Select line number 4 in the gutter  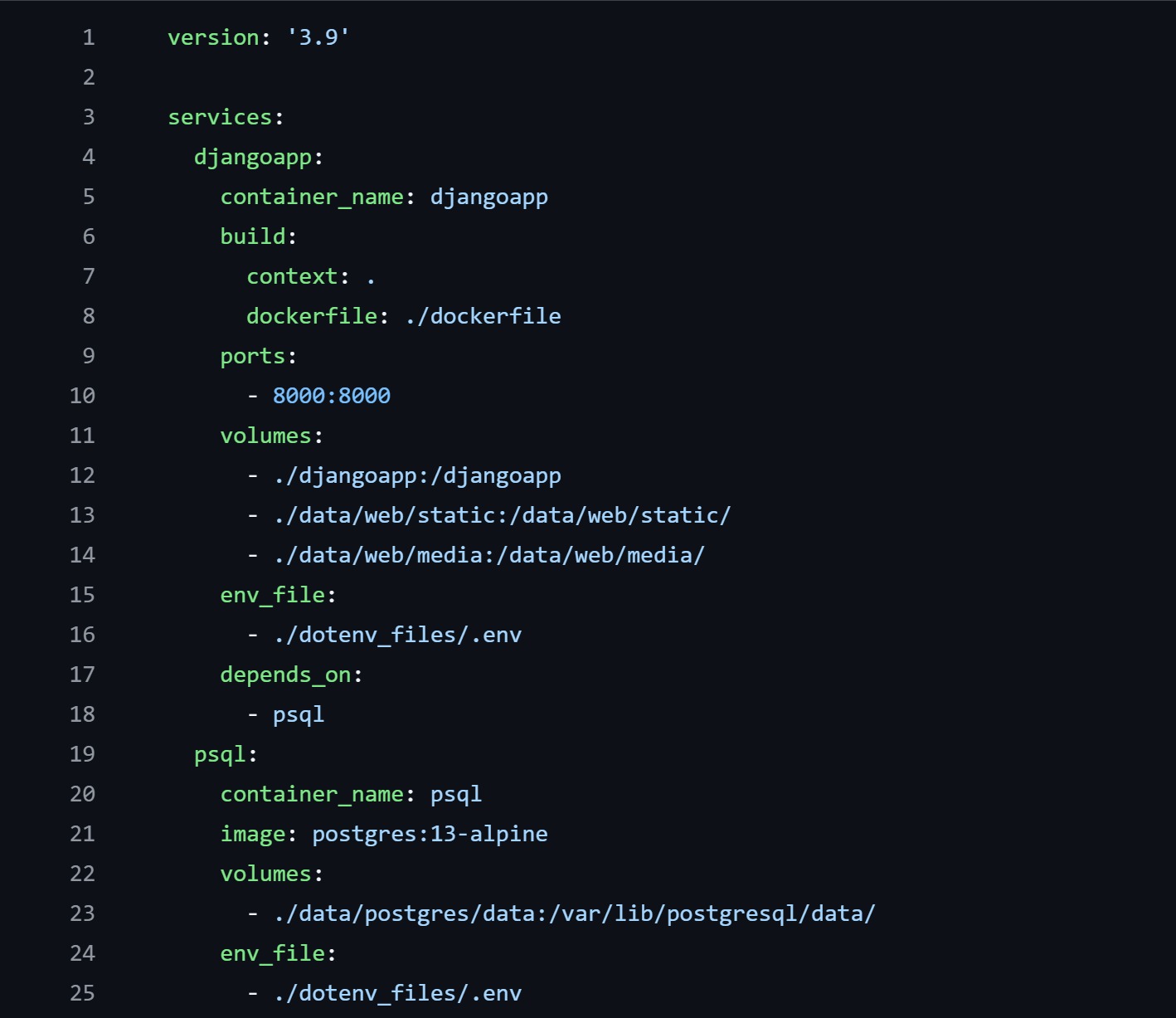pyautogui.click(x=88, y=157)
